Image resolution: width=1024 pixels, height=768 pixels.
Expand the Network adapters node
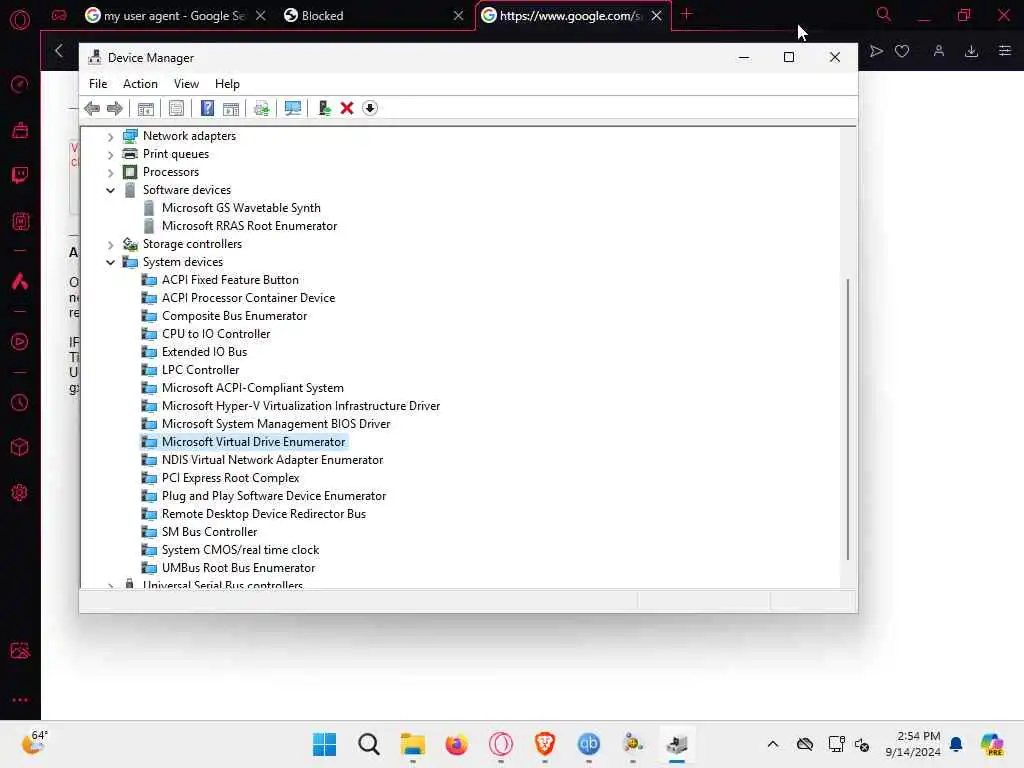point(110,136)
